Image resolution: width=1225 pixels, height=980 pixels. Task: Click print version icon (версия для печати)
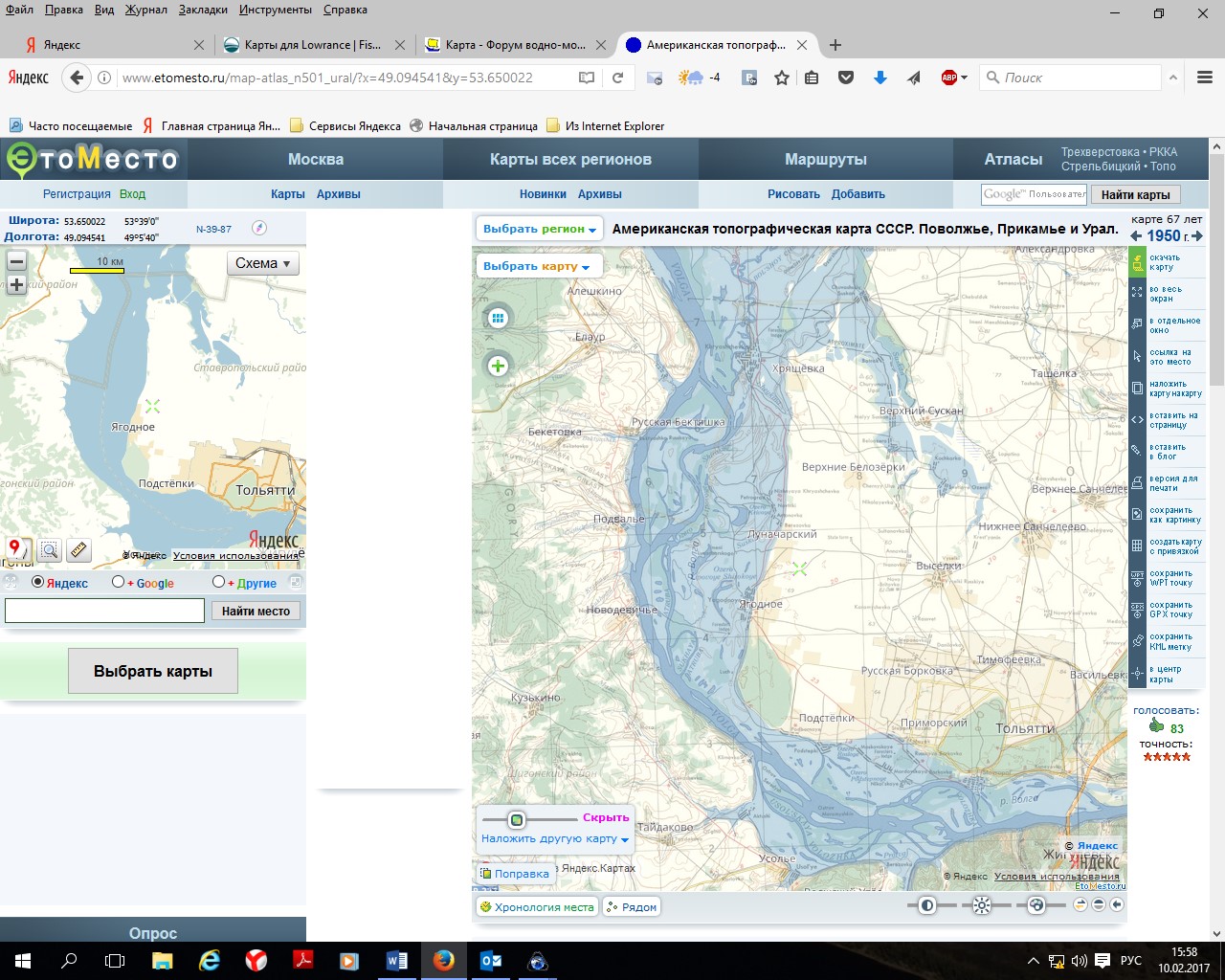pos(1137,483)
